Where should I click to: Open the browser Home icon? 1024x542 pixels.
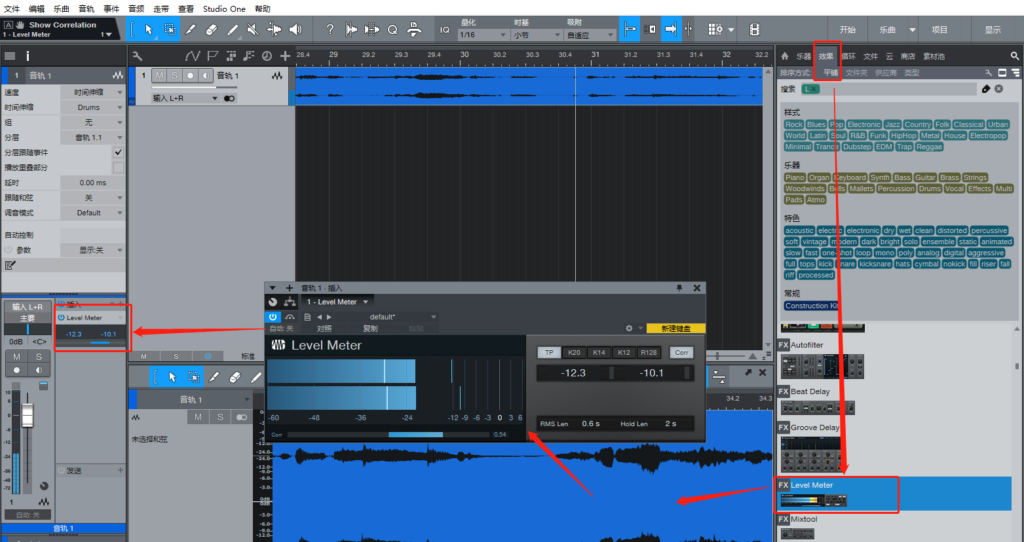tap(785, 56)
